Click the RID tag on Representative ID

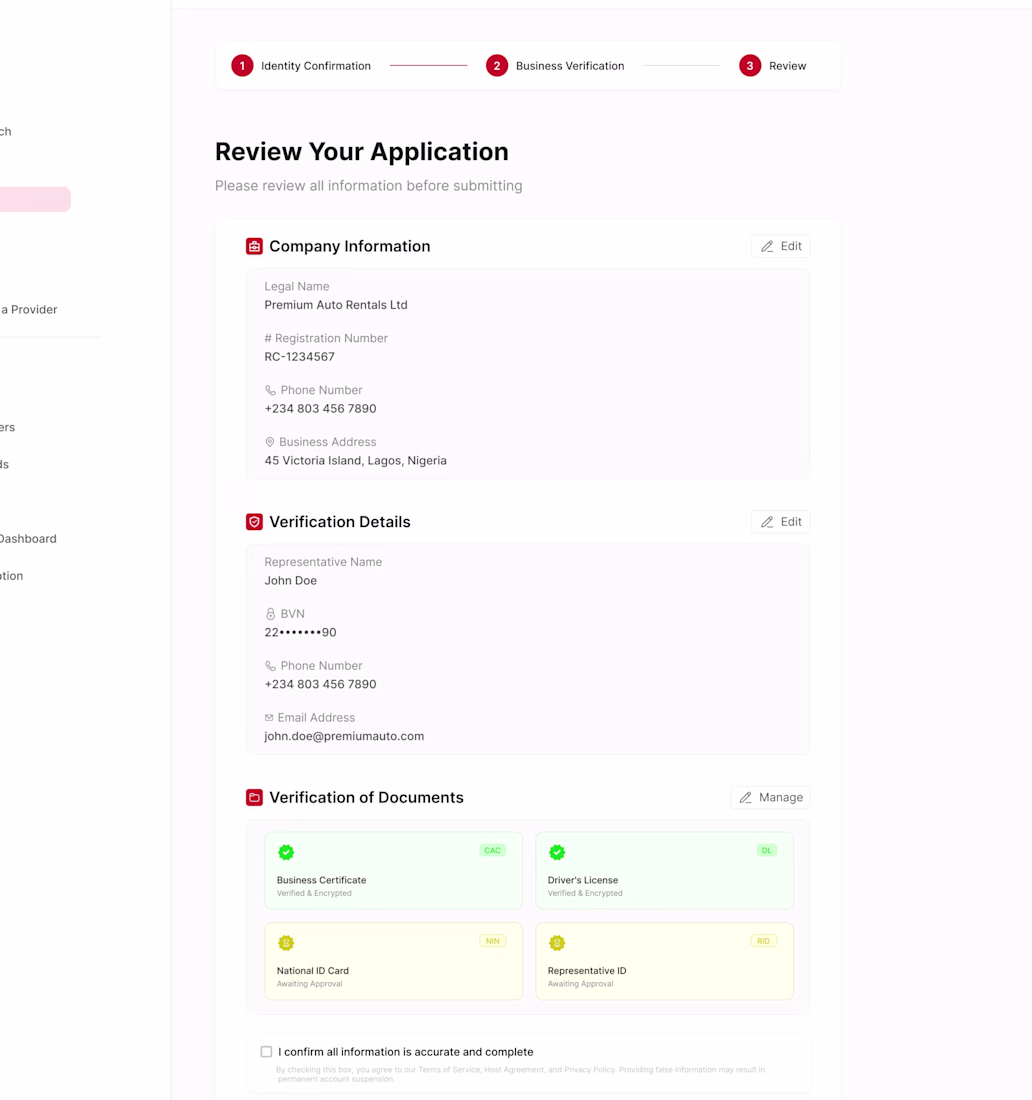click(763, 941)
